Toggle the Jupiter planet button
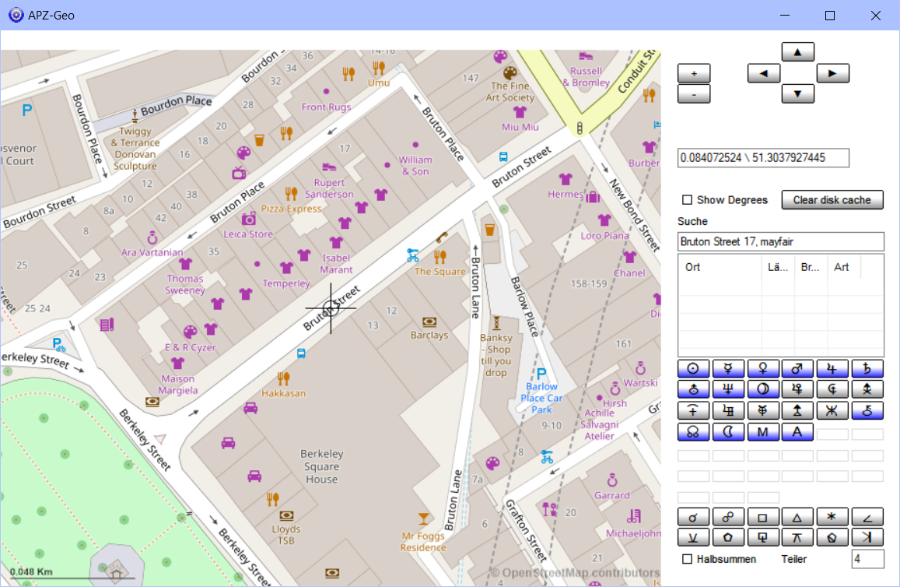This screenshot has width=900, height=587. tap(832, 369)
